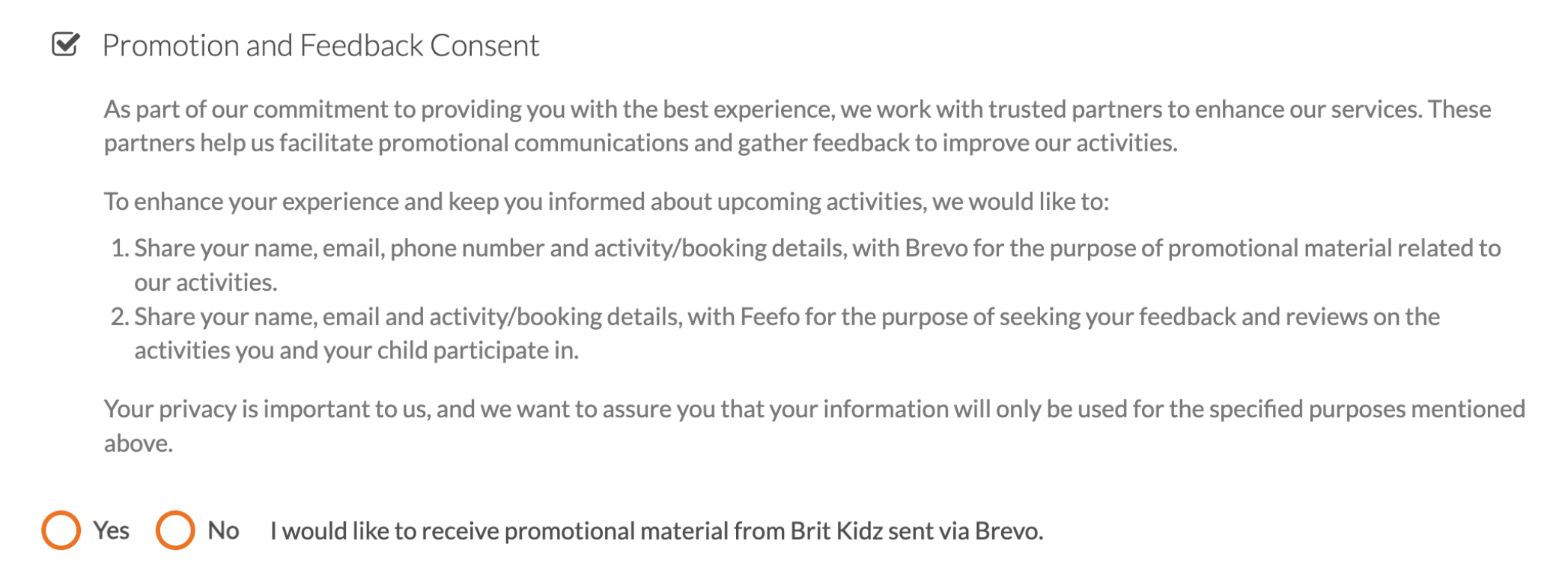Click the list number '2.' marker
This screenshot has height=571, width=1568.
(x=121, y=317)
